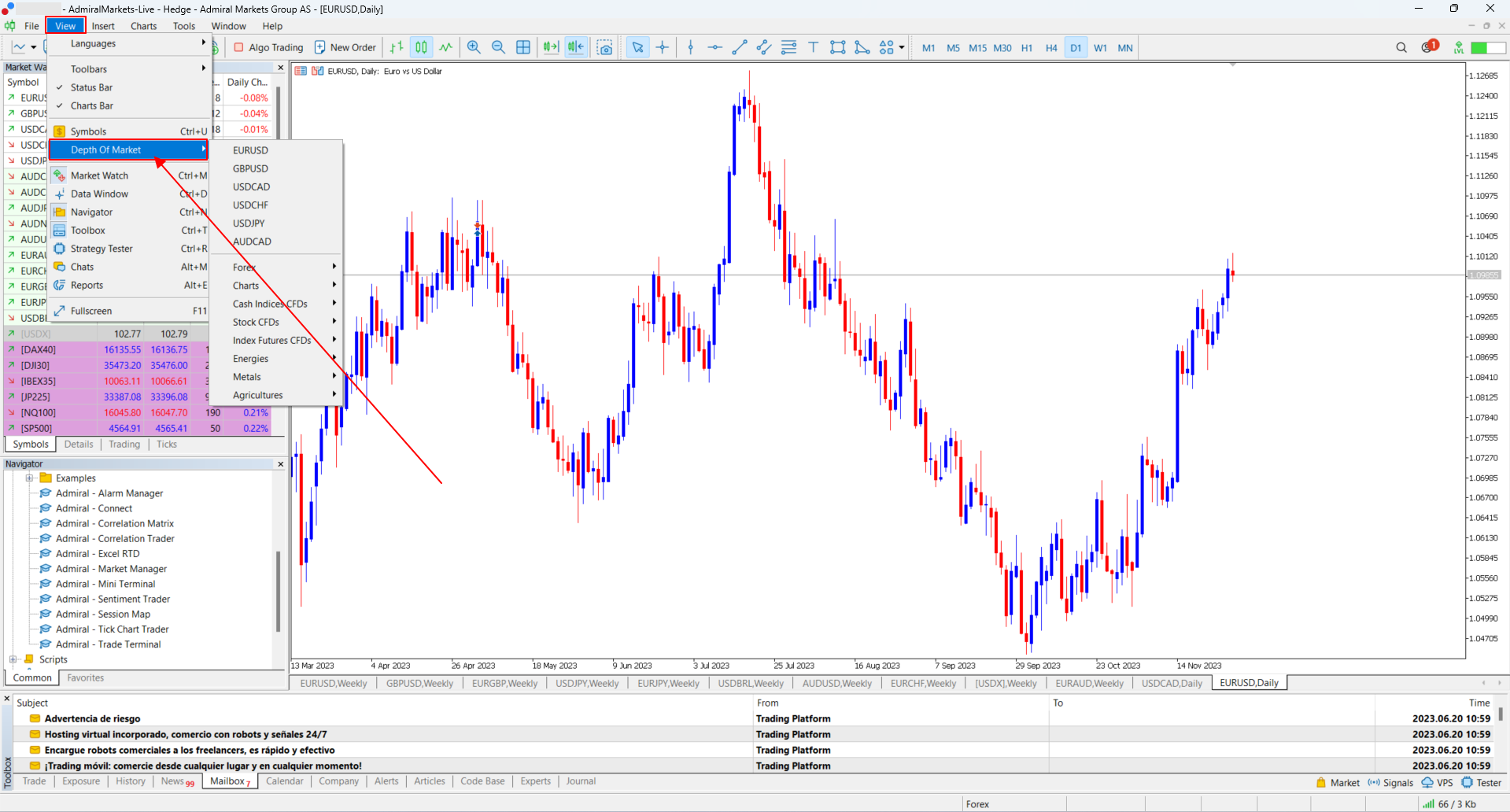Screen dimensions: 1510x812
Task: Open Strategy Tester from View menu
Action: [x=130, y=249]
